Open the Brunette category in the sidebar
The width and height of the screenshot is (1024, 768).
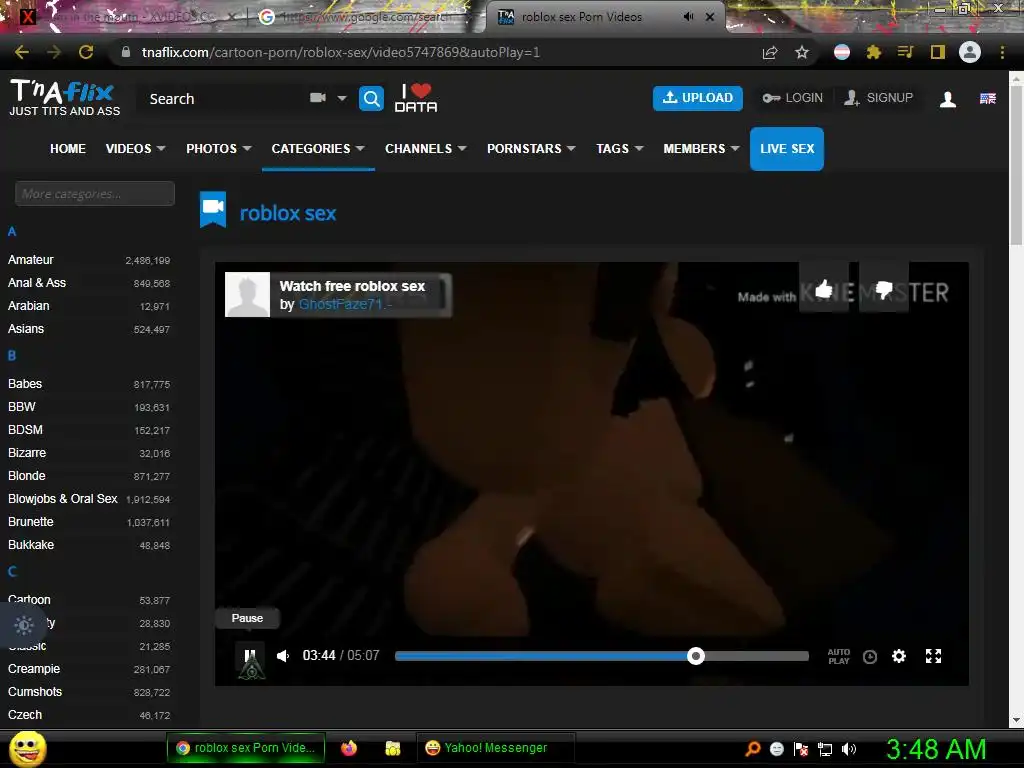[x=31, y=522]
